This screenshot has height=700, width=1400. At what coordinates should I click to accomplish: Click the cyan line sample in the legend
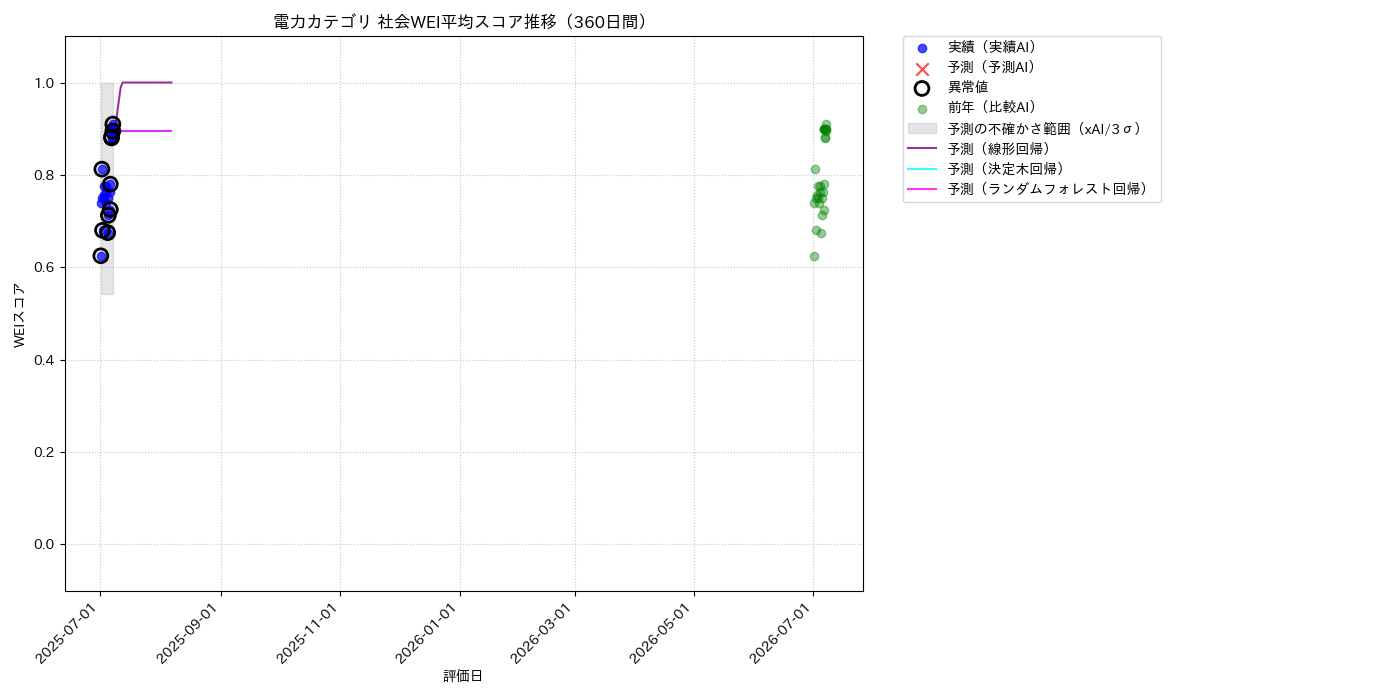922,169
